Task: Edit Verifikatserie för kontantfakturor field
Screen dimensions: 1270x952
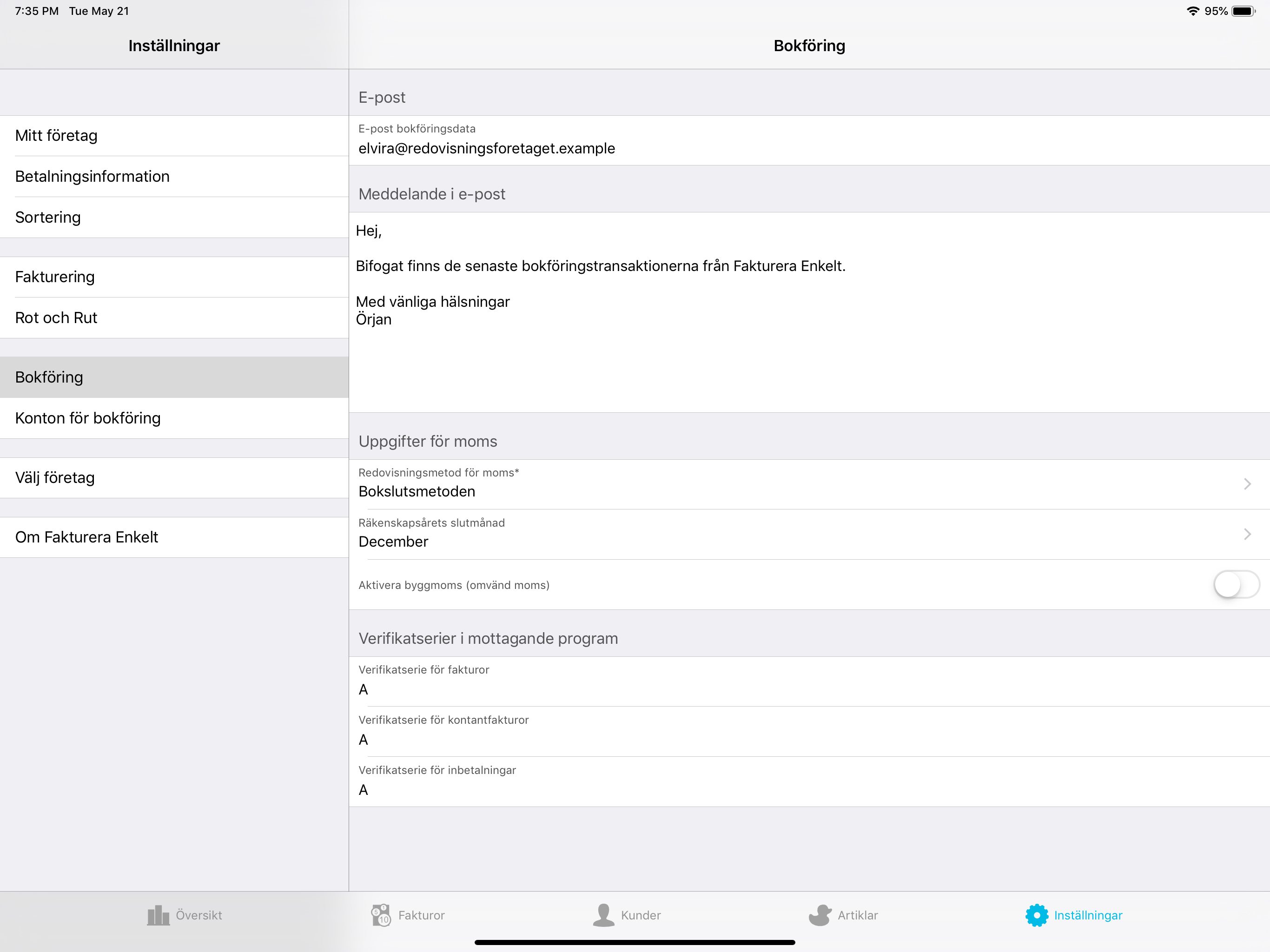Action: pos(809,732)
